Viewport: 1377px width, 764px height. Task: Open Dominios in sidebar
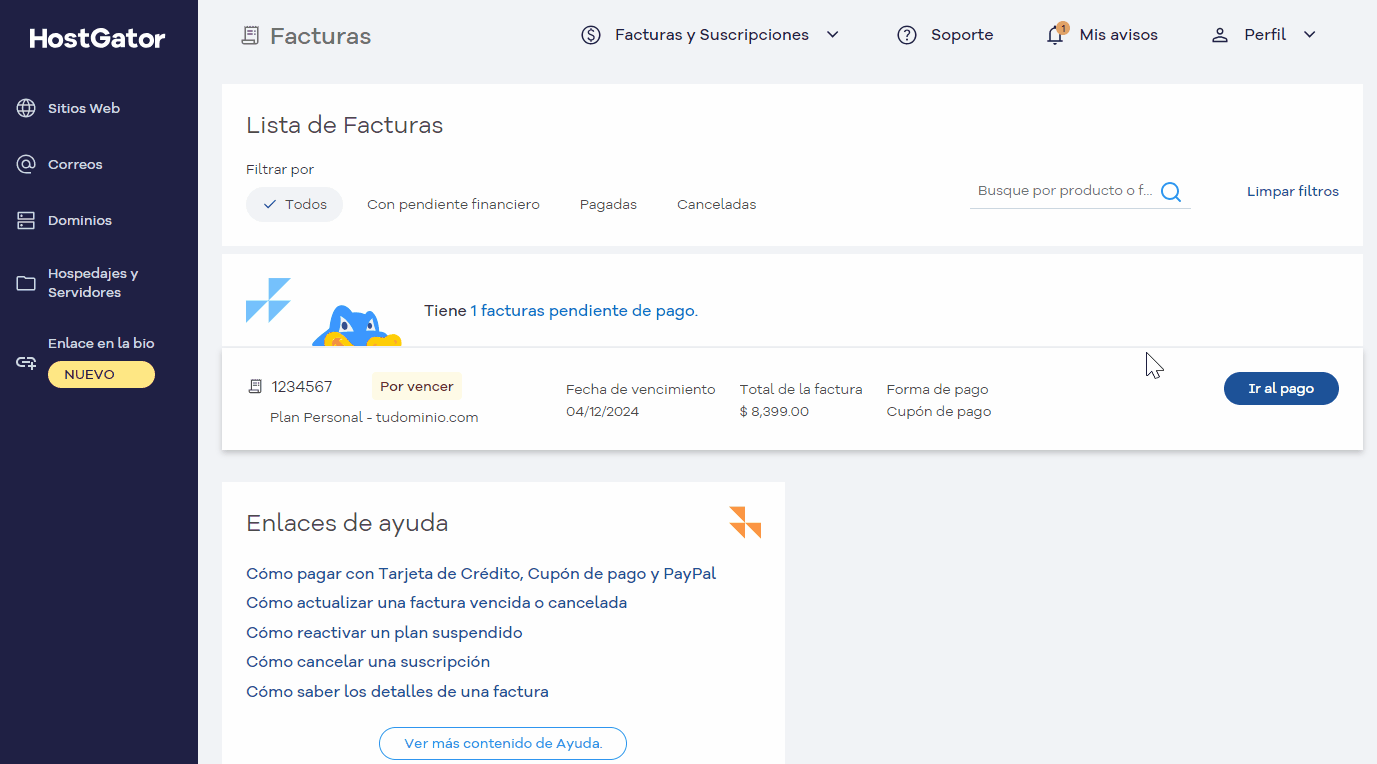[x=80, y=220]
